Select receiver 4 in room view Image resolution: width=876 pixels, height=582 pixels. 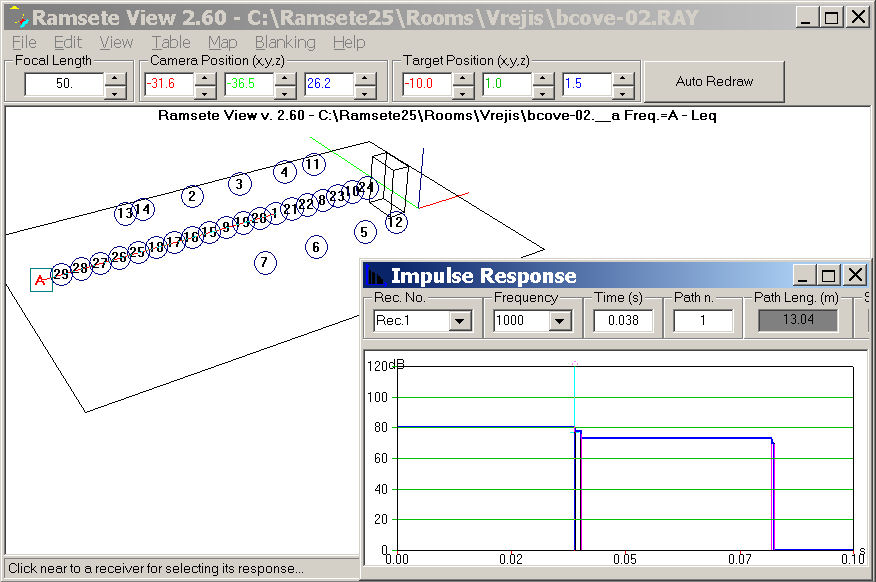click(x=284, y=172)
